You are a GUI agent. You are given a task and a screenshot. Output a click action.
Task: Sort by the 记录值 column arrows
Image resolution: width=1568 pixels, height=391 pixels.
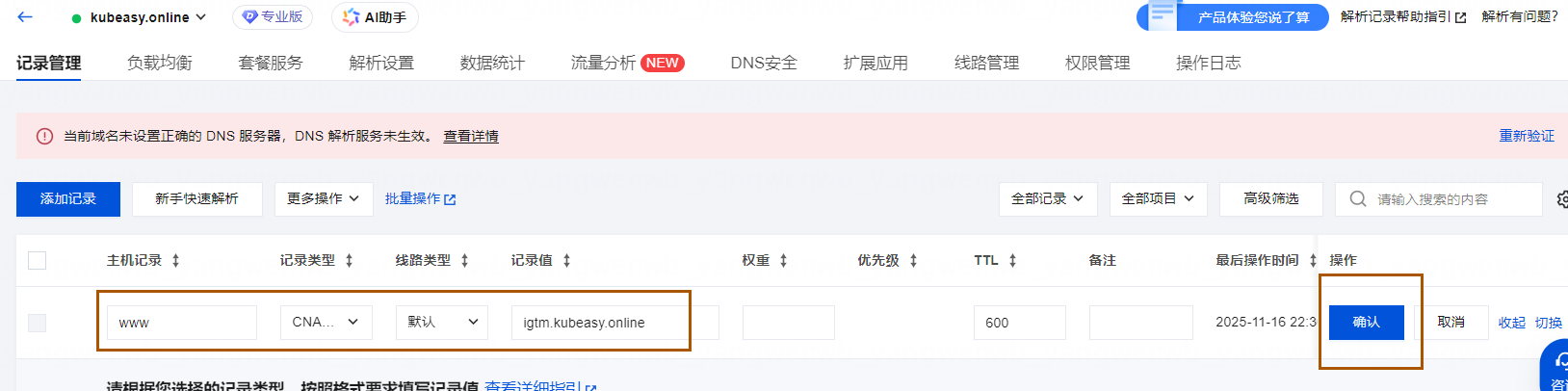click(566, 260)
